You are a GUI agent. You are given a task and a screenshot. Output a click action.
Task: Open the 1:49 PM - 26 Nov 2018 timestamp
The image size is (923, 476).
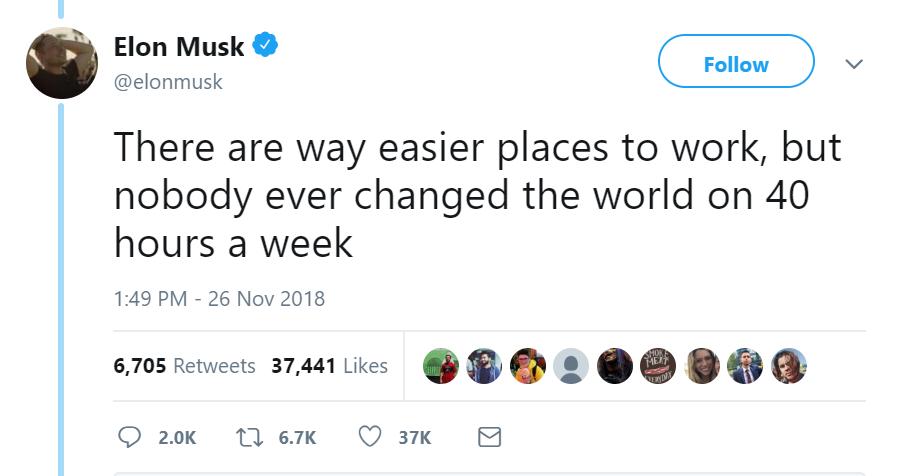click(x=219, y=298)
